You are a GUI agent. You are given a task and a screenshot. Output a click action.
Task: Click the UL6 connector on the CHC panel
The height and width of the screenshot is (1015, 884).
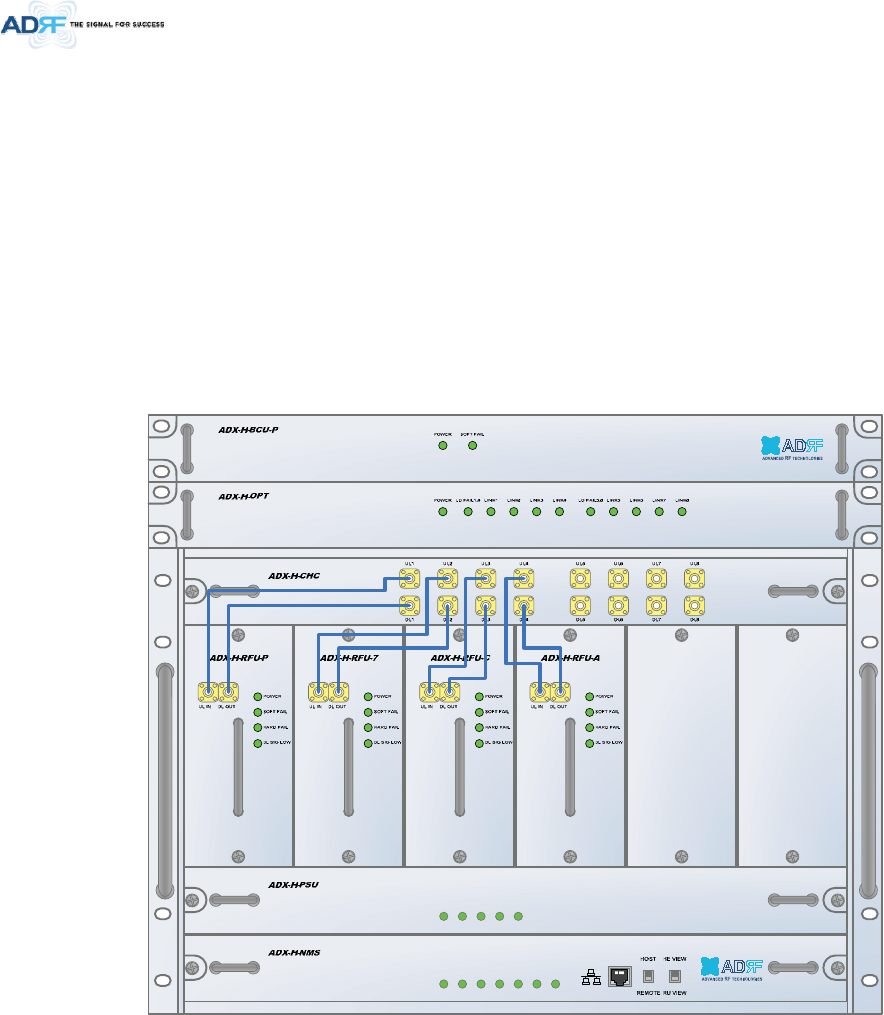[619, 578]
